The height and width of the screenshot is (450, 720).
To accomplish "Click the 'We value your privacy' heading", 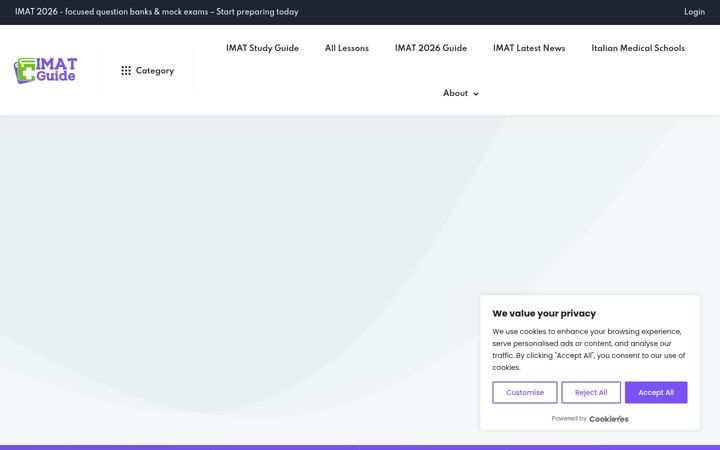I will [544, 314].
